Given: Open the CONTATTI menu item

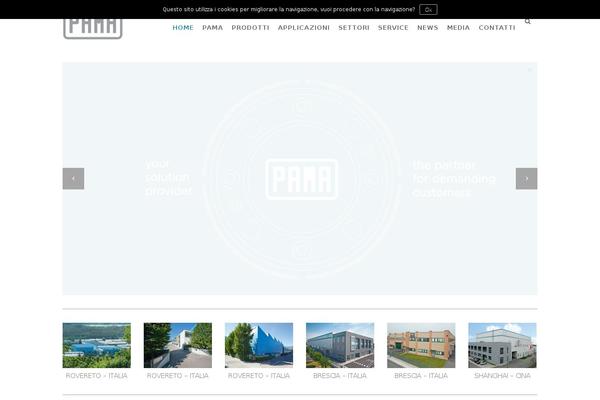Looking at the screenshot, I should pyautogui.click(x=497, y=28).
